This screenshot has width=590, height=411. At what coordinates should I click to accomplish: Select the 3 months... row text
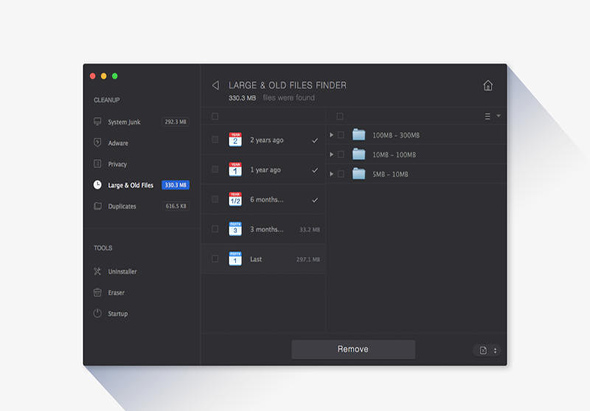(x=267, y=229)
